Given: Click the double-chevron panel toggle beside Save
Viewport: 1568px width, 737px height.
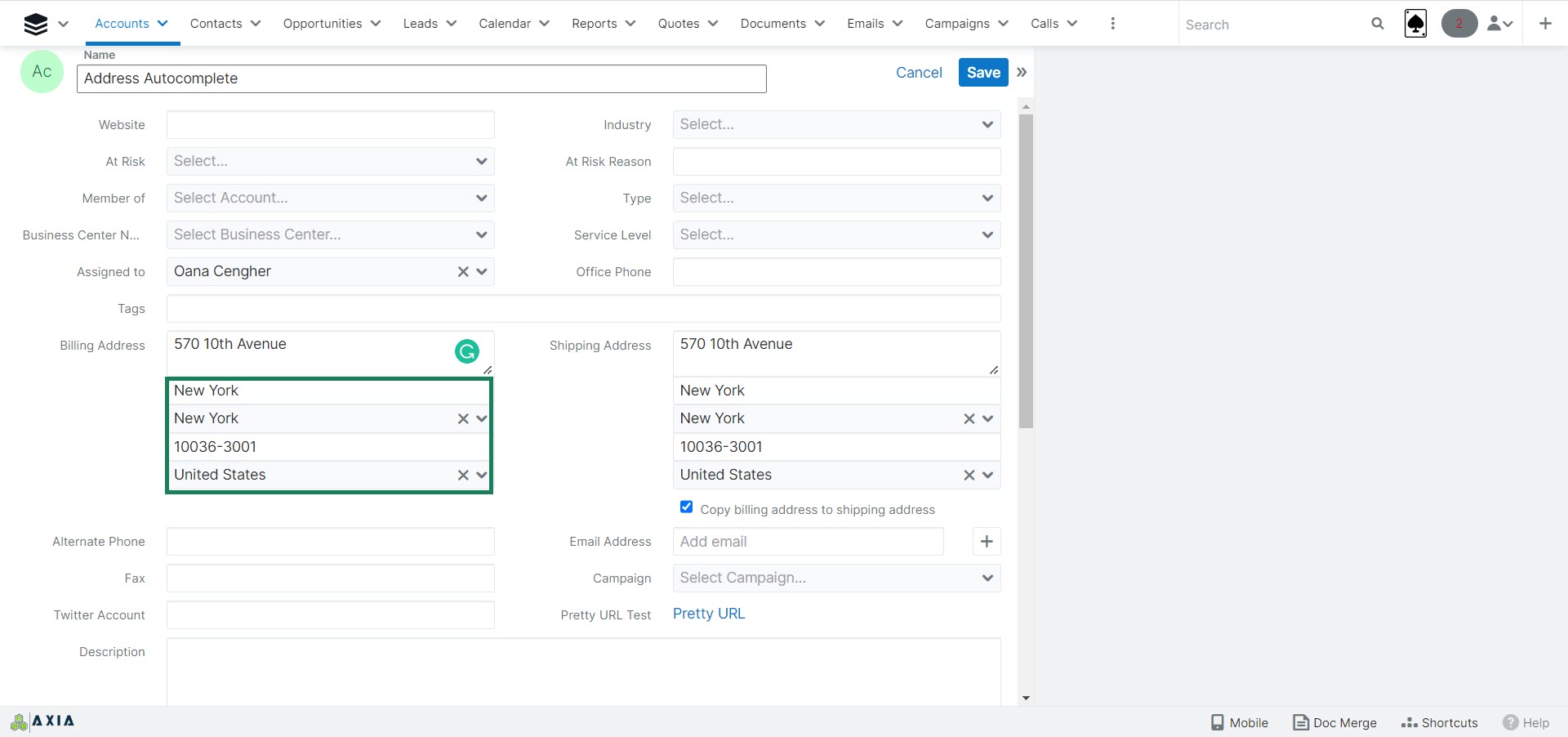Looking at the screenshot, I should pos(1022,72).
